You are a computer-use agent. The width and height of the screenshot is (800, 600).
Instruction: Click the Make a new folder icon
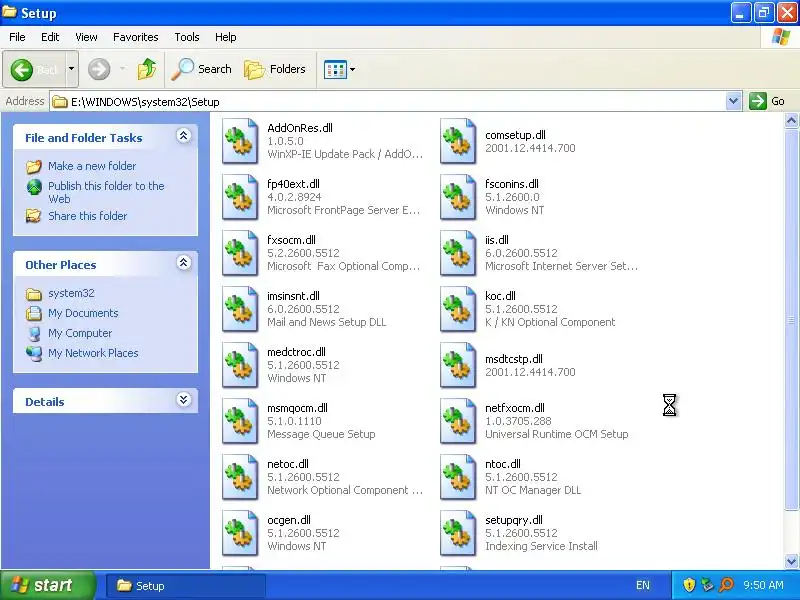[34, 166]
